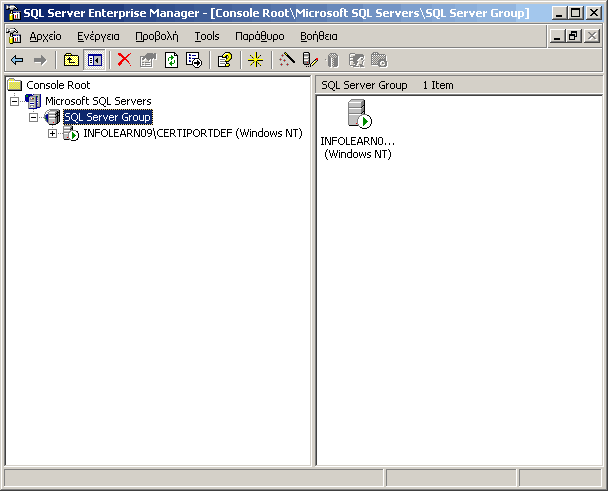Select Microsoft SQL Servers tree item
Viewport: 608px width, 491px height.
point(98,101)
